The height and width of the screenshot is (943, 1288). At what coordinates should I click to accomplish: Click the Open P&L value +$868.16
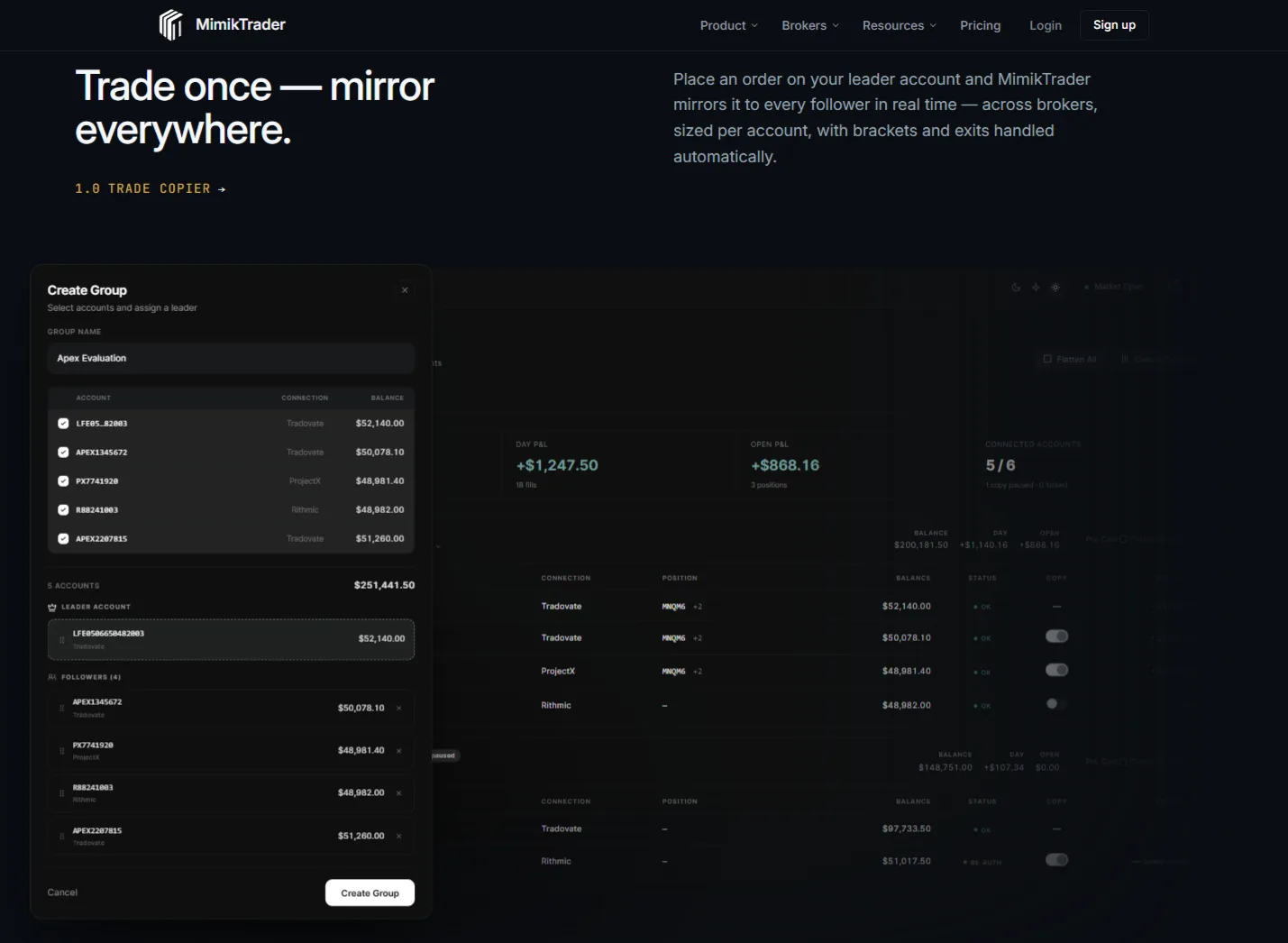(785, 465)
